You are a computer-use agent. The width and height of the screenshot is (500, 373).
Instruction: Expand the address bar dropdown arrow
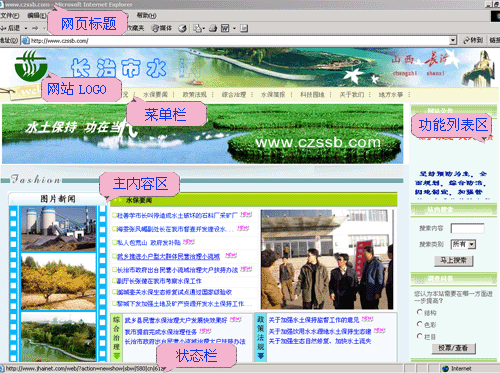tap(453, 41)
